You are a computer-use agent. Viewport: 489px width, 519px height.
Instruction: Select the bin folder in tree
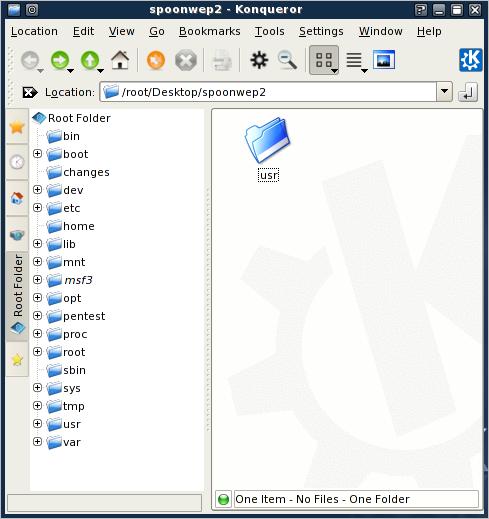pyautogui.click(x=63, y=136)
